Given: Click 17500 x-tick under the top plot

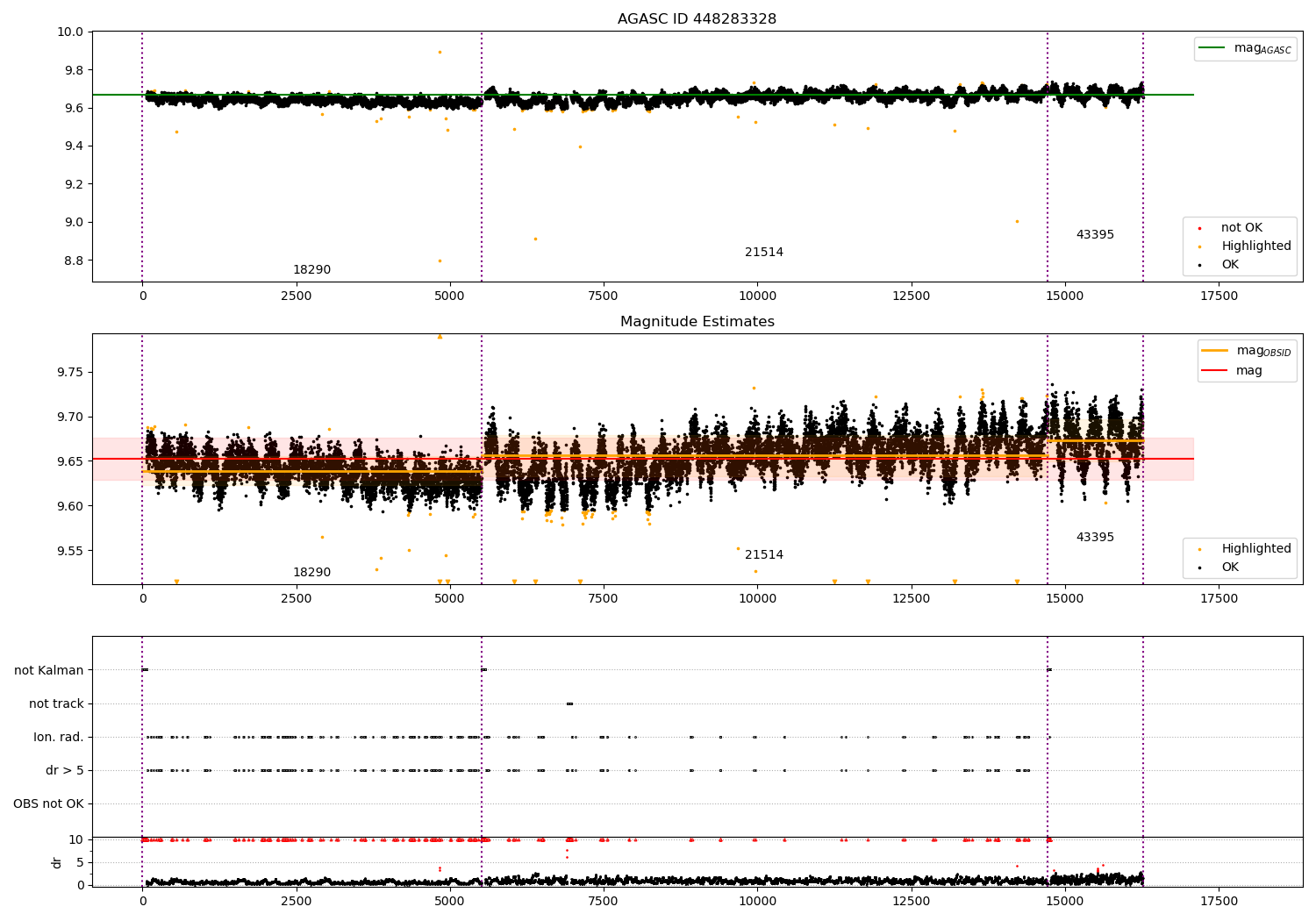Looking at the screenshot, I should (1219, 296).
